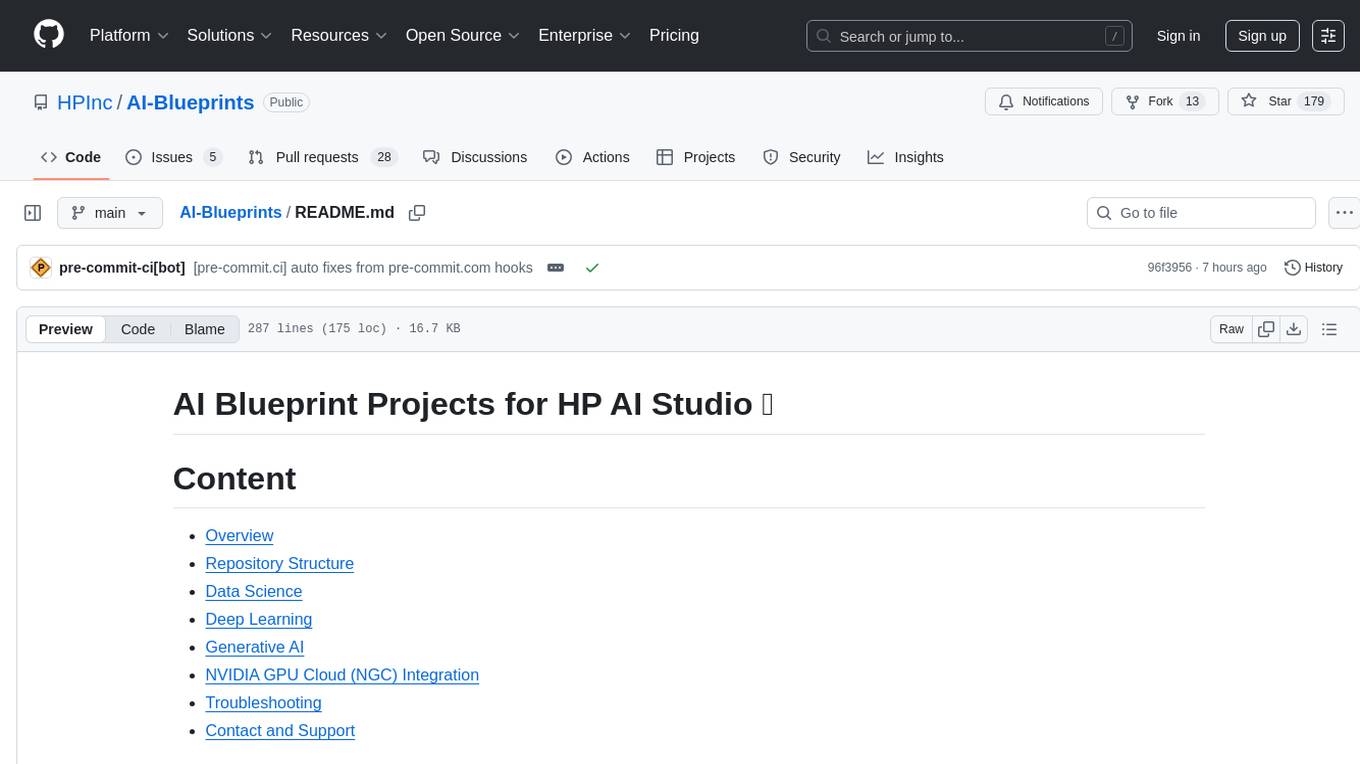View the commit check status checkmark
The image size is (1360, 764).
(x=592, y=268)
